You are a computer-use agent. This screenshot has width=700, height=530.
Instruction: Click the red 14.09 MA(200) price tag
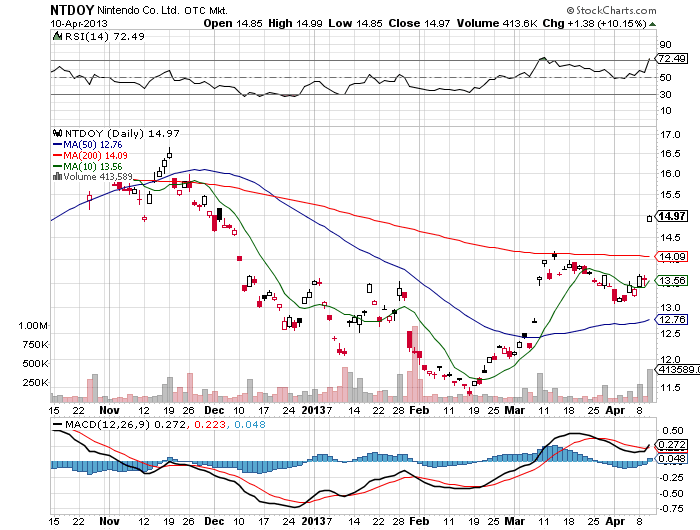pyautogui.click(x=671, y=256)
